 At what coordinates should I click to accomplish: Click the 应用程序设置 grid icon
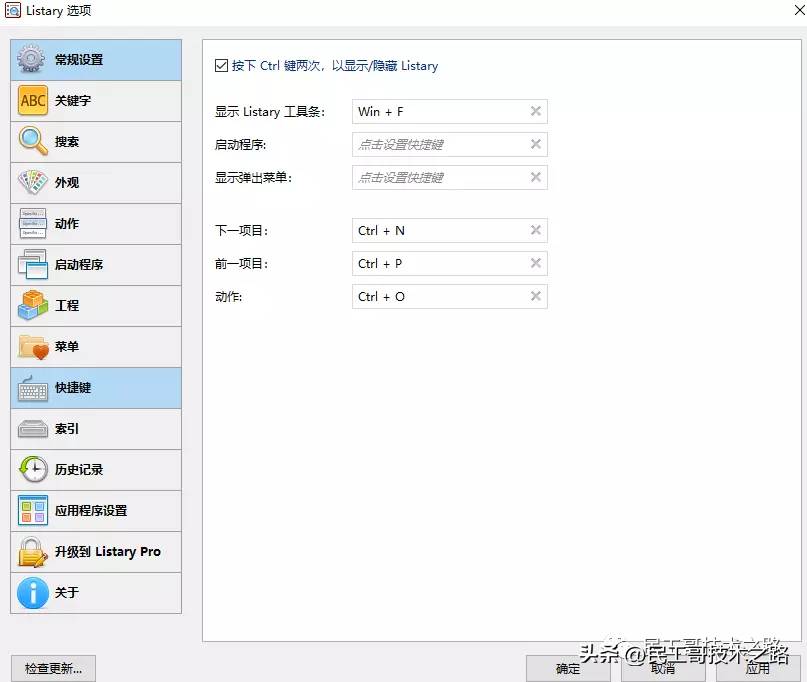point(33,510)
